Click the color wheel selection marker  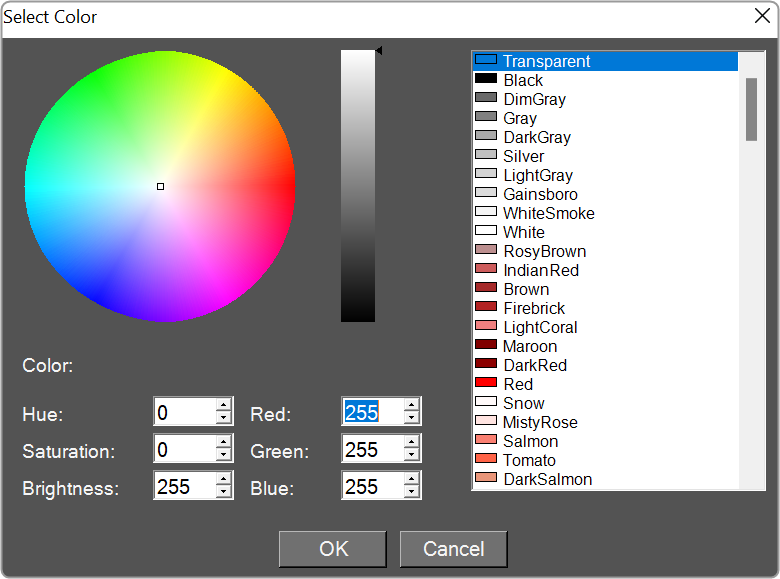(x=160, y=187)
